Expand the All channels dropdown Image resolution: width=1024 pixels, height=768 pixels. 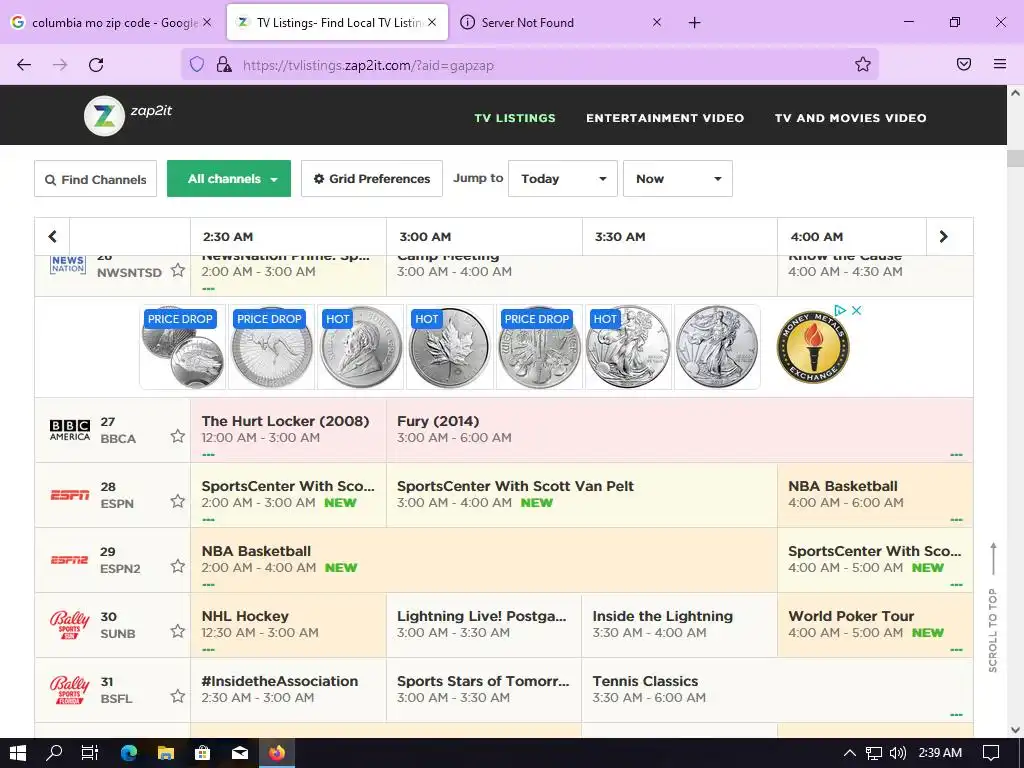(x=229, y=178)
